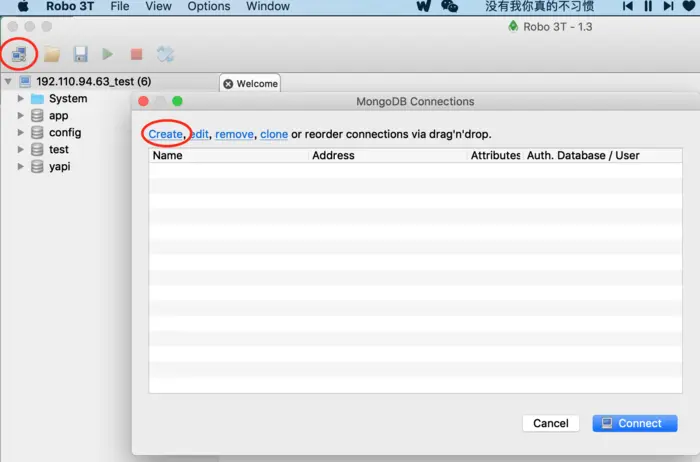Click the app database icon
The image size is (700, 462).
point(38,116)
